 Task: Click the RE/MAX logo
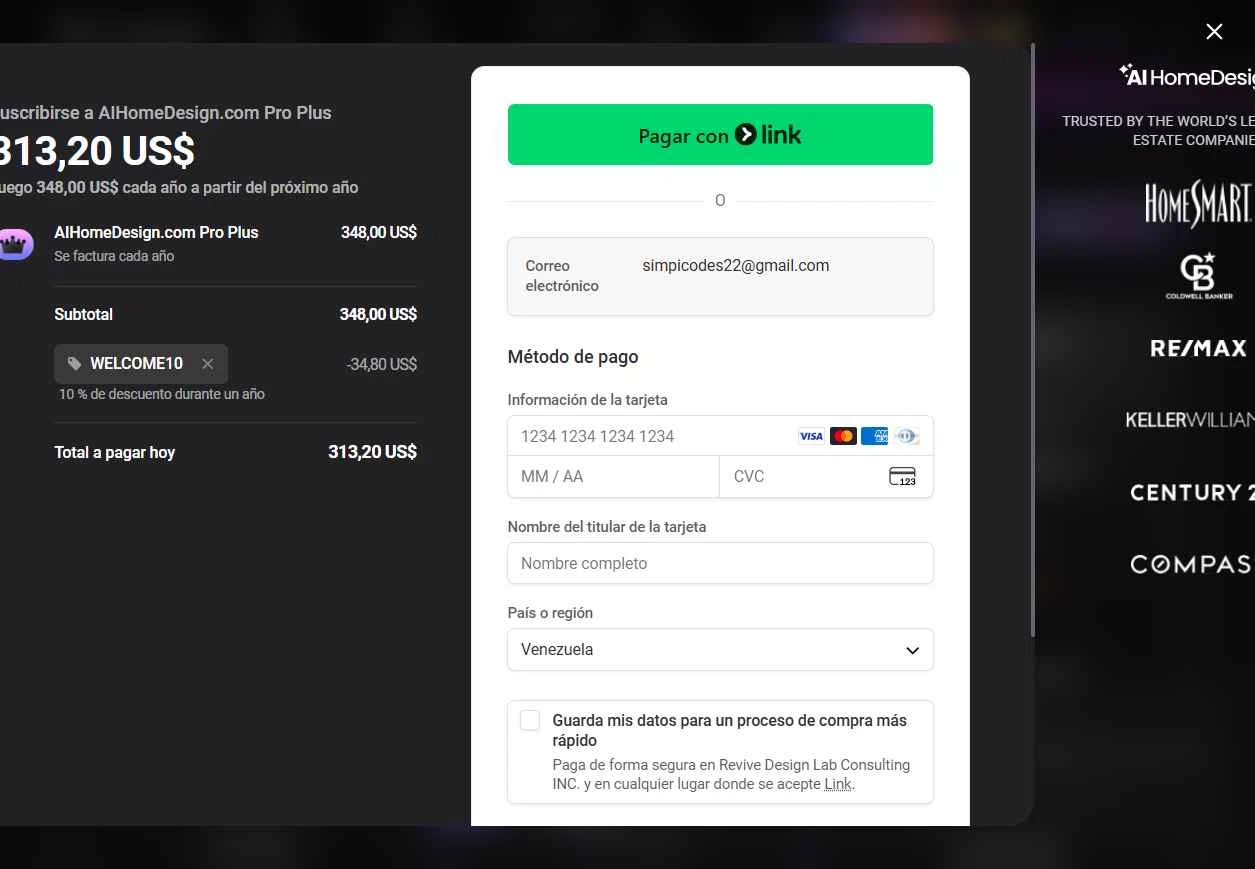coord(1198,348)
